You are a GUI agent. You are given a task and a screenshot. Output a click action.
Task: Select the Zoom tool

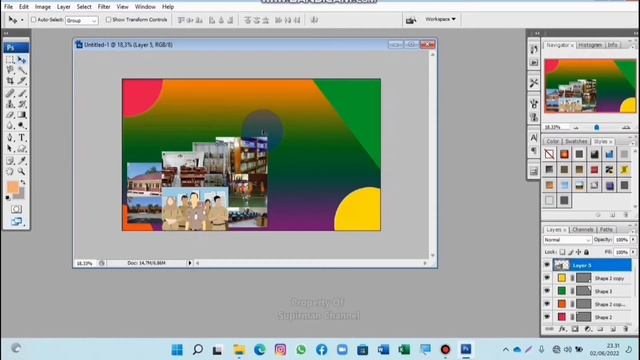click(22, 171)
